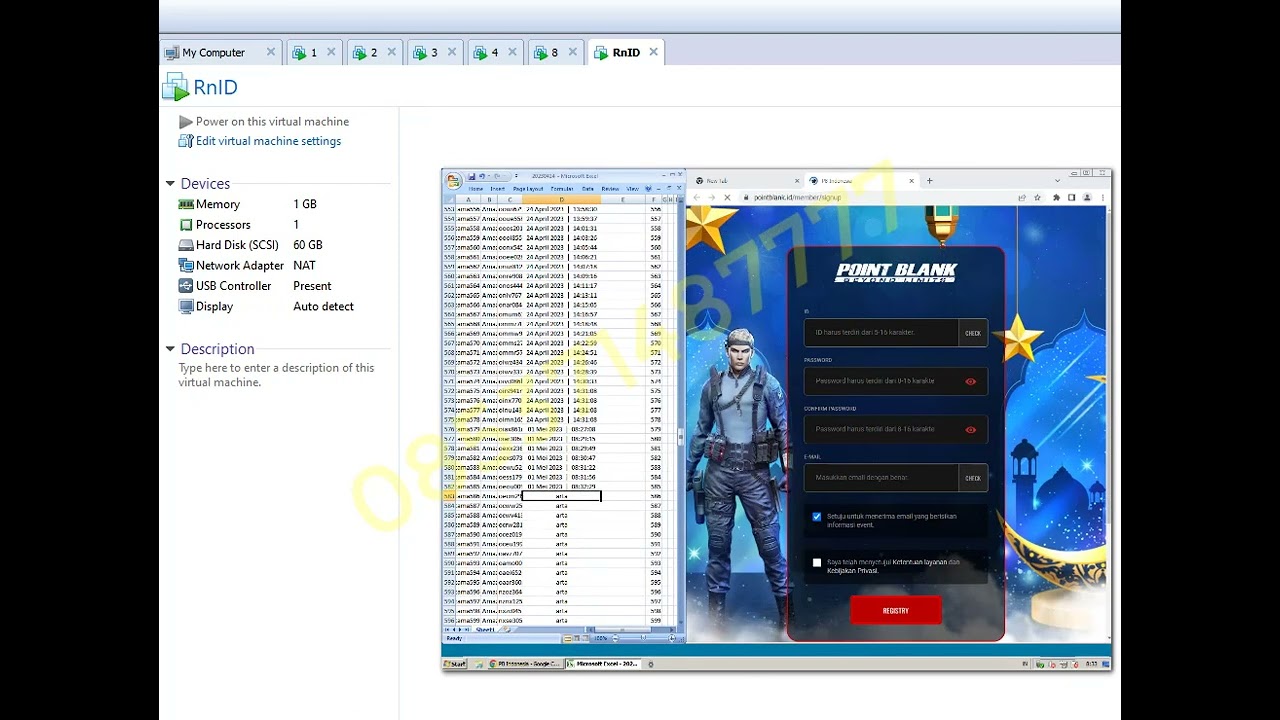Click Excel's Undo icon

(x=481, y=176)
